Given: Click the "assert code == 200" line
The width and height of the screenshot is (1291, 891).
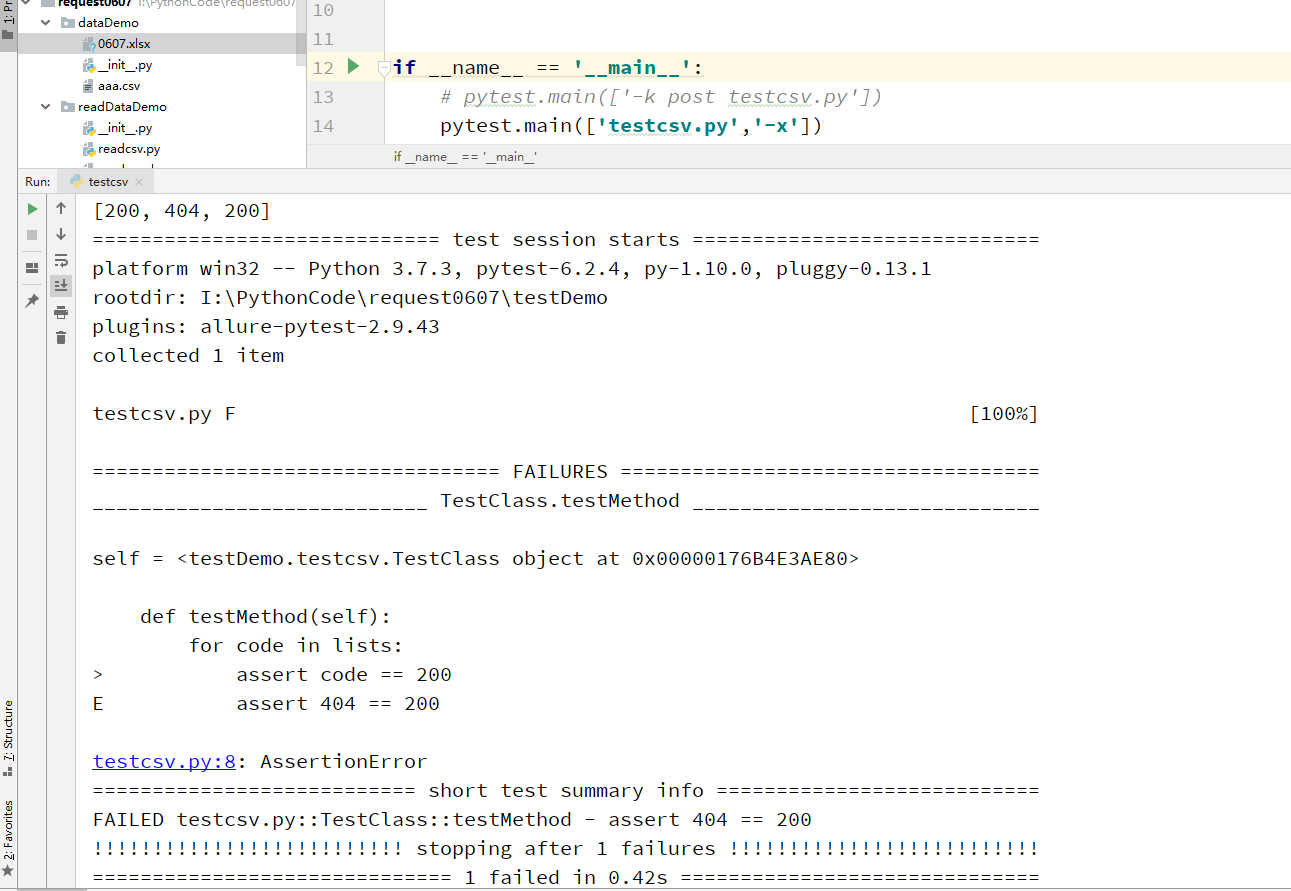Looking at the screenshot, I should coord(344,674).
